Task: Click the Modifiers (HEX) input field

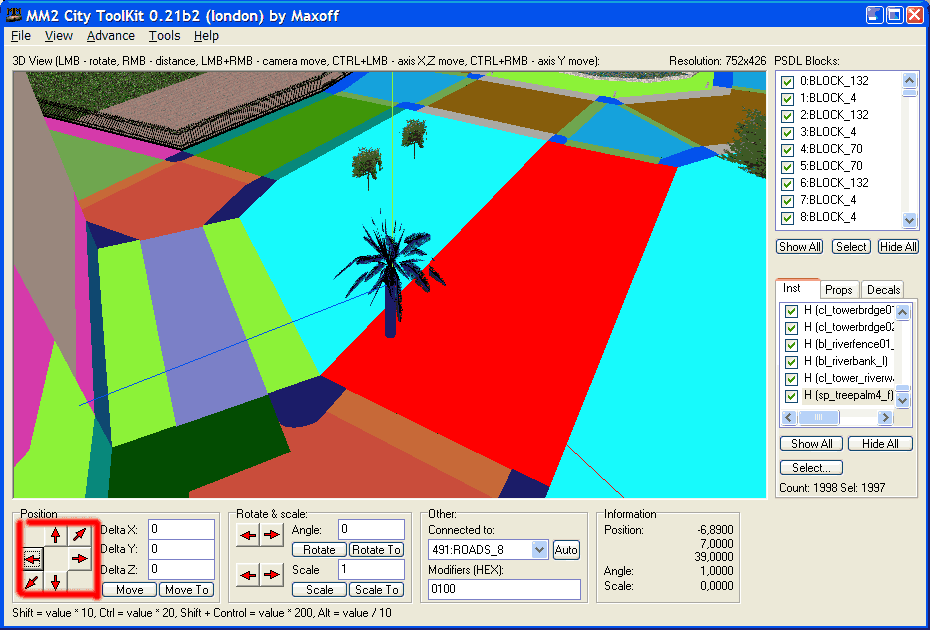Action: [x=504, y=590]
